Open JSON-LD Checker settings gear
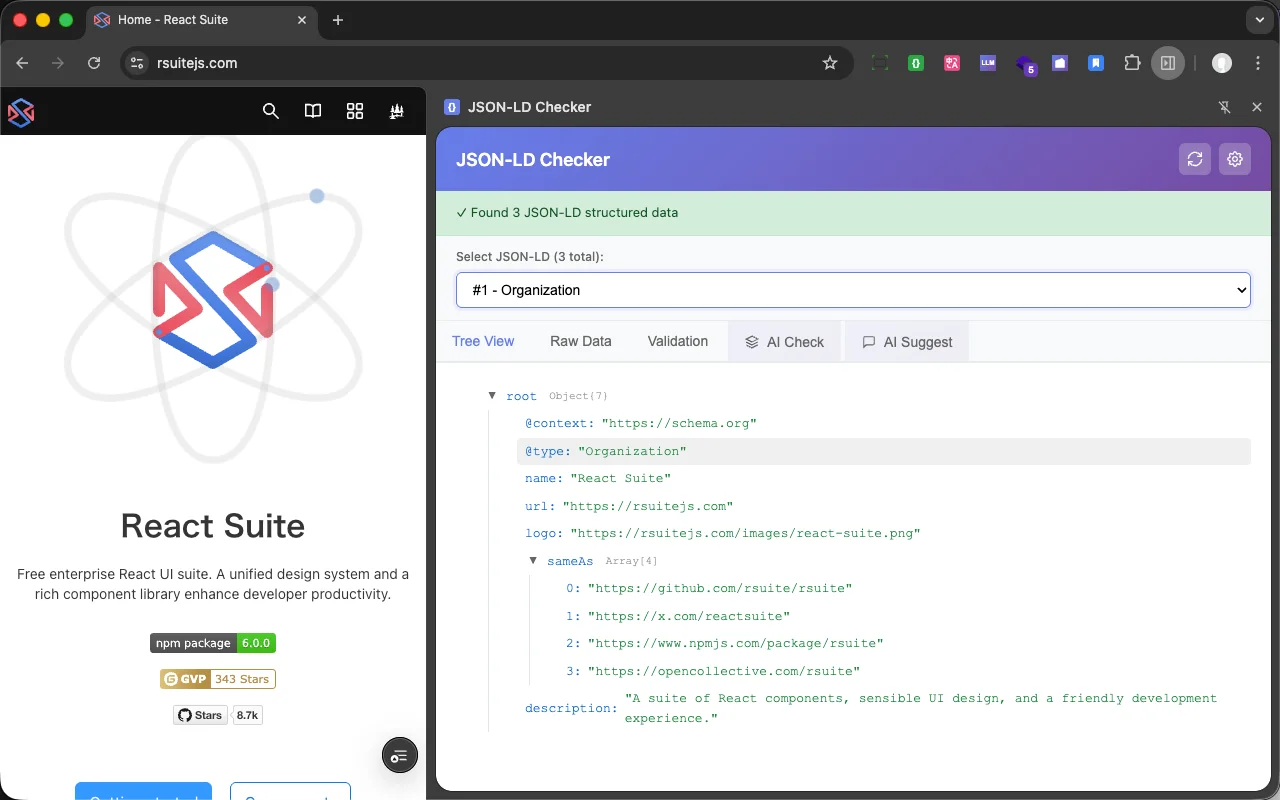 [1235, 159]
